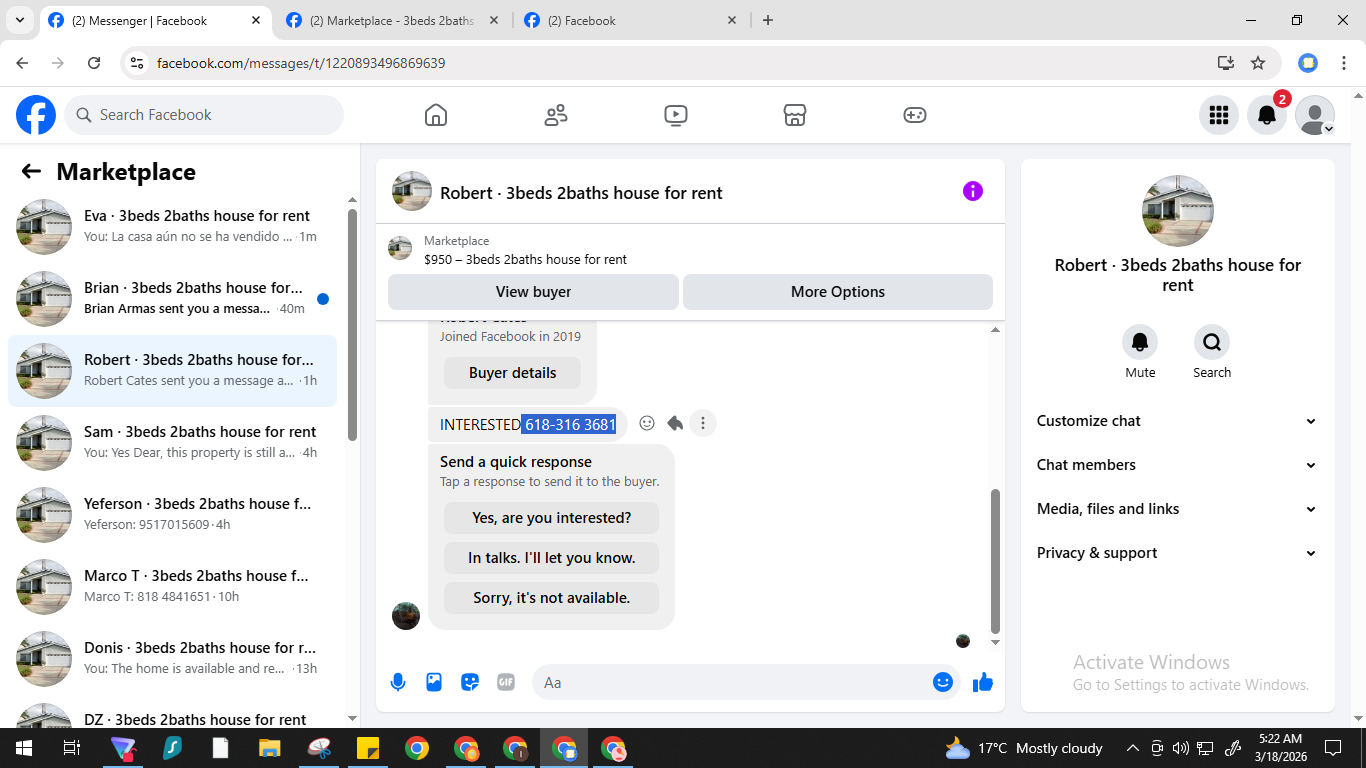This screenshot has height=768, width=1366.
Task: Bookmark this page with the star icon
Action: pyautogui.click(x=1258, y=63)
